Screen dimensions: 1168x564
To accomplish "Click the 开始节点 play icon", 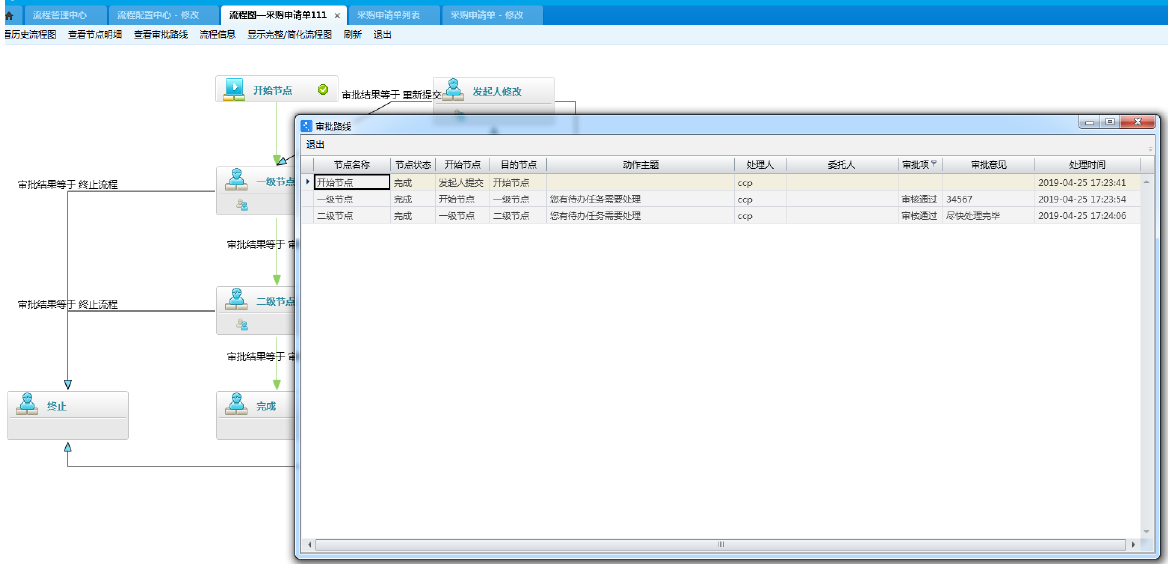I will [233, 90].
